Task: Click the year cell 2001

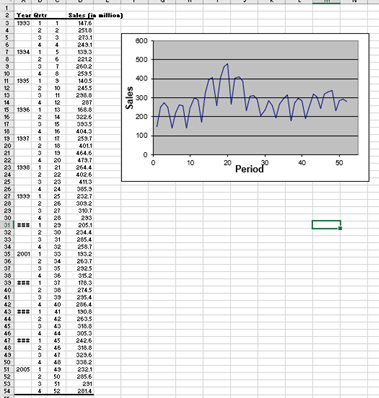Action: click(23, 254)
